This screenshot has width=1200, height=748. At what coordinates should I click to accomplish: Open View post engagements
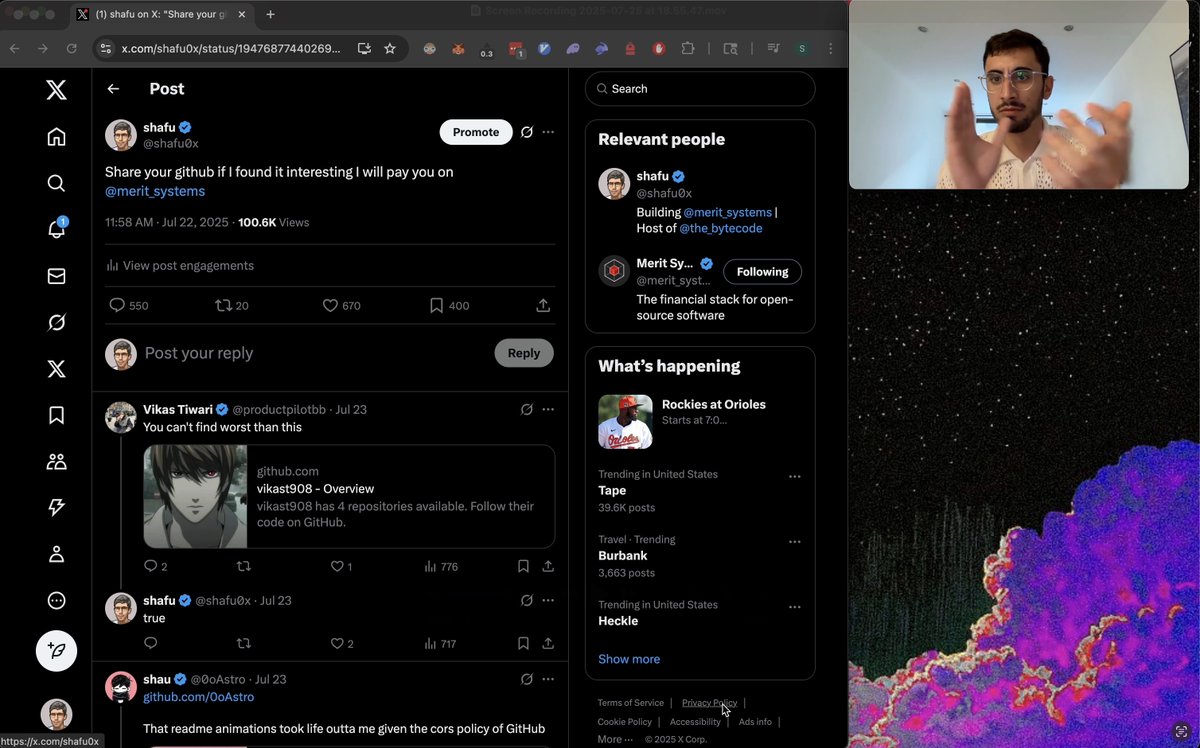tap(180, 265)
